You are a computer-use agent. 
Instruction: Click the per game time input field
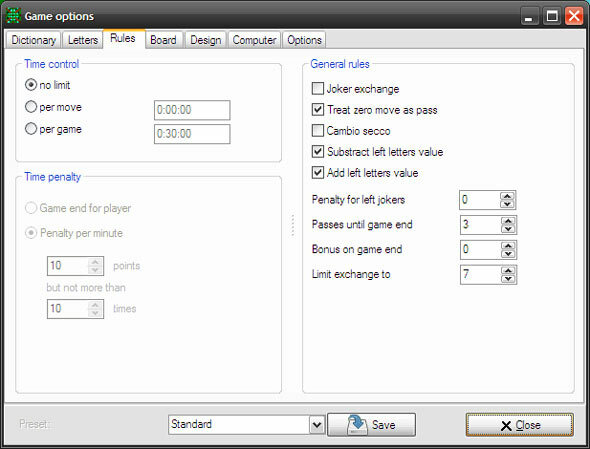click(192, 134)
